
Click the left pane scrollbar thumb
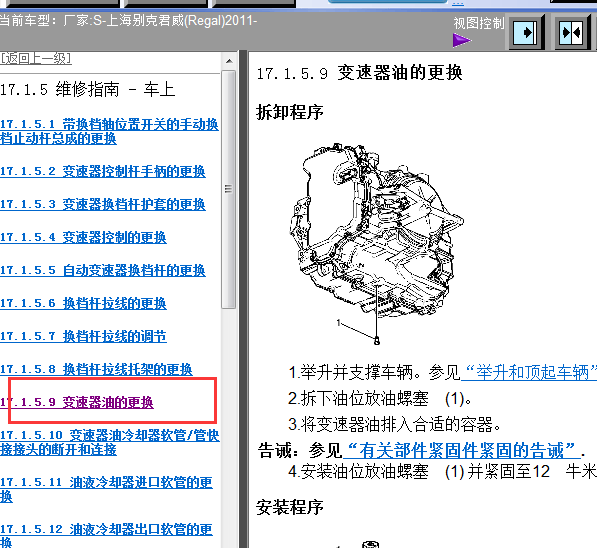228,189
